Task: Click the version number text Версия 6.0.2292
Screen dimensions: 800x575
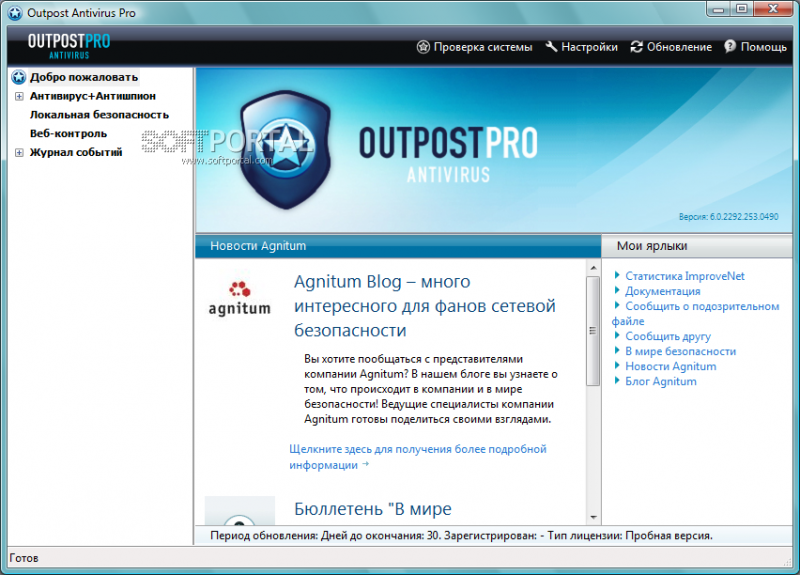Action: (728, 217)
